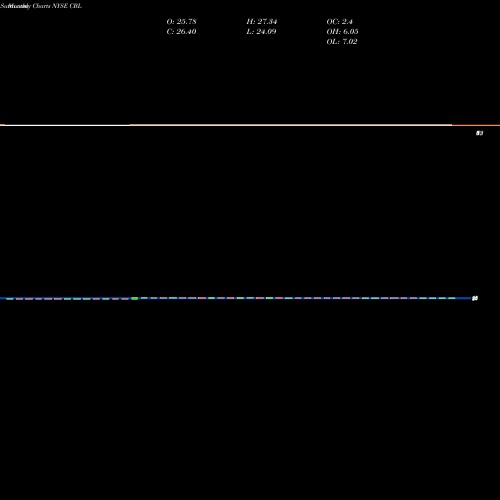Click the bright green candle on the price line
The width and height of the screenshot is (500, 500).
pos(135,298)
